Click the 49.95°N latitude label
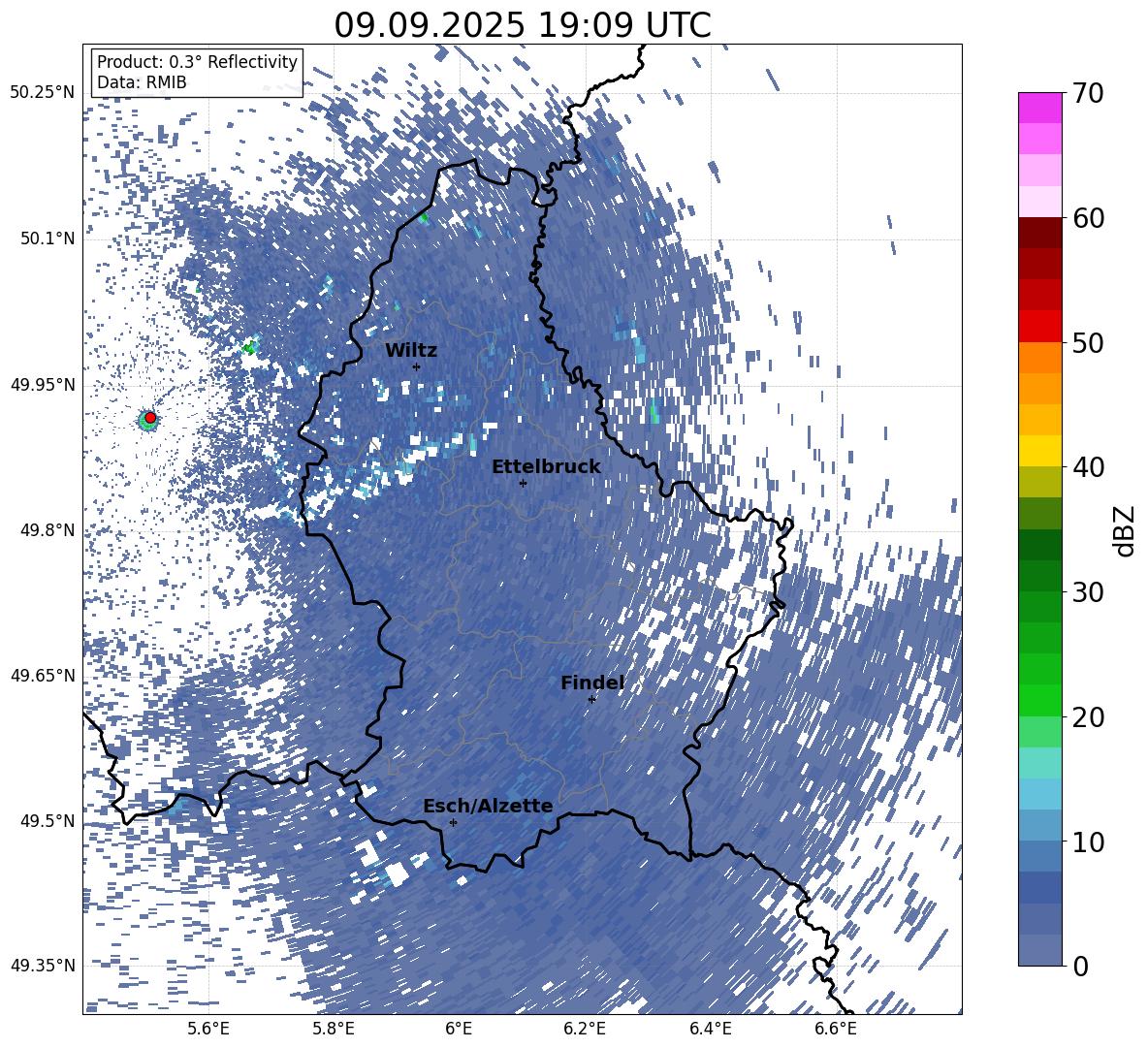 coord(43,385)
